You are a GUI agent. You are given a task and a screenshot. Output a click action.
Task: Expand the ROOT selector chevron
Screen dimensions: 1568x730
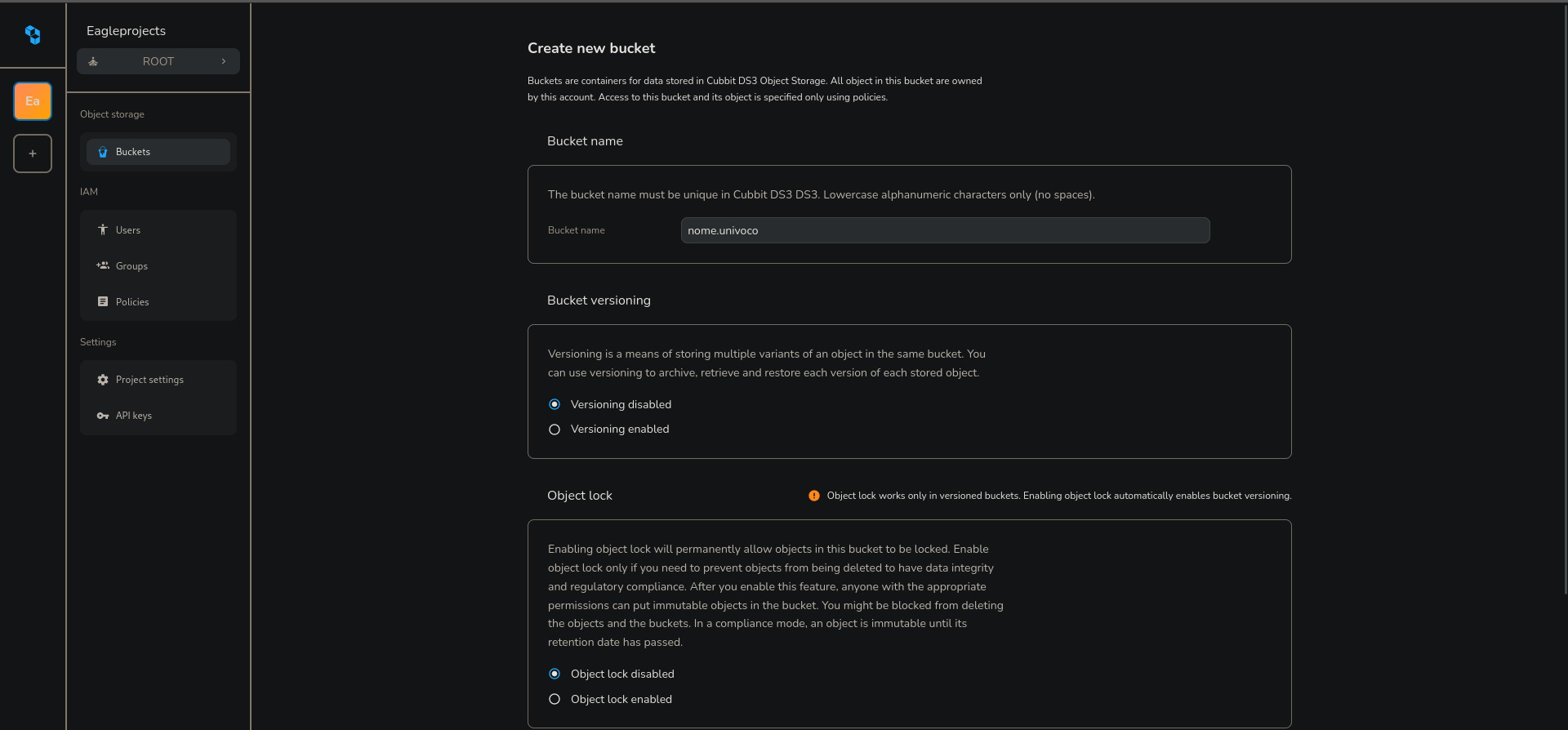point(224,61)
